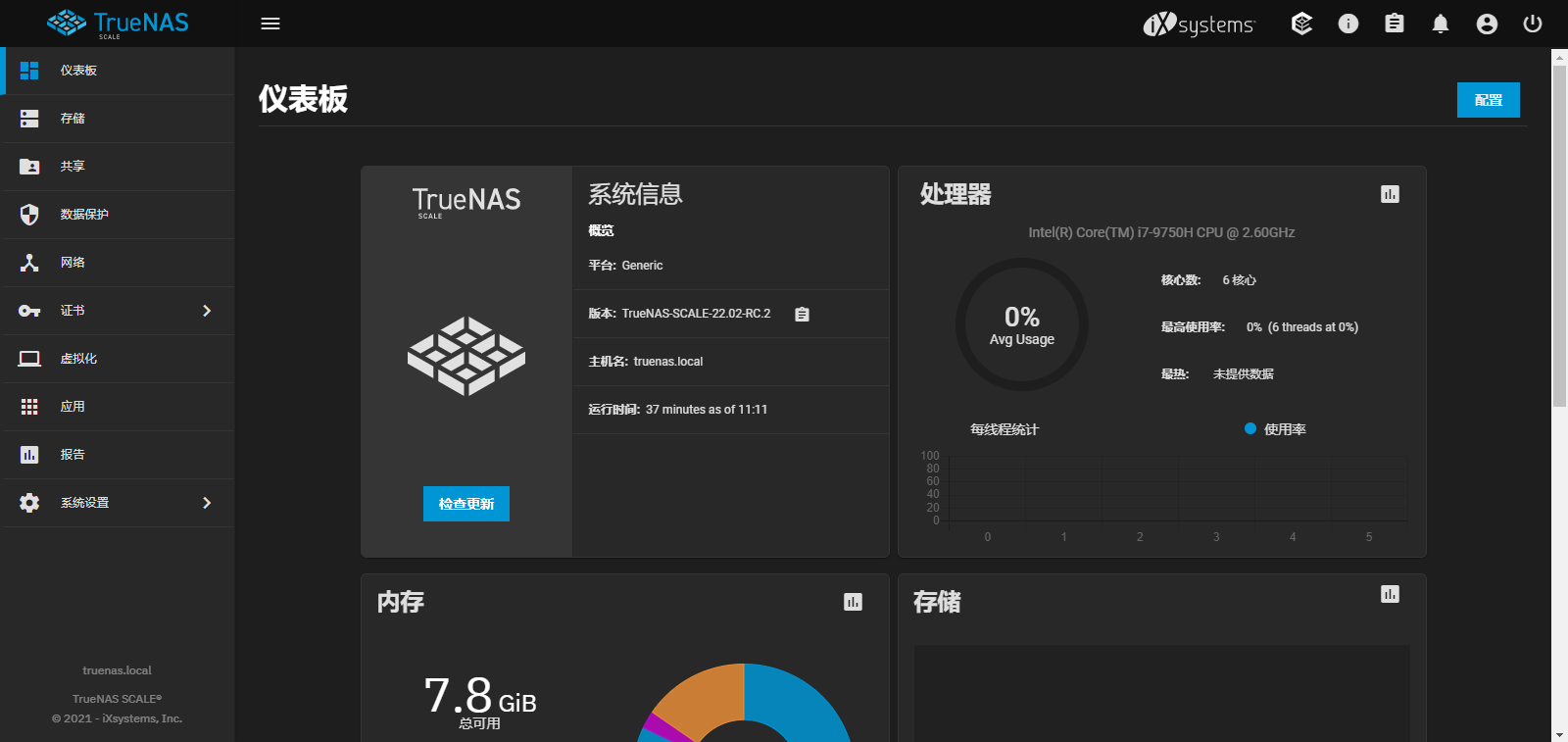Click the 处理器 widget title

tap(955, 194)
